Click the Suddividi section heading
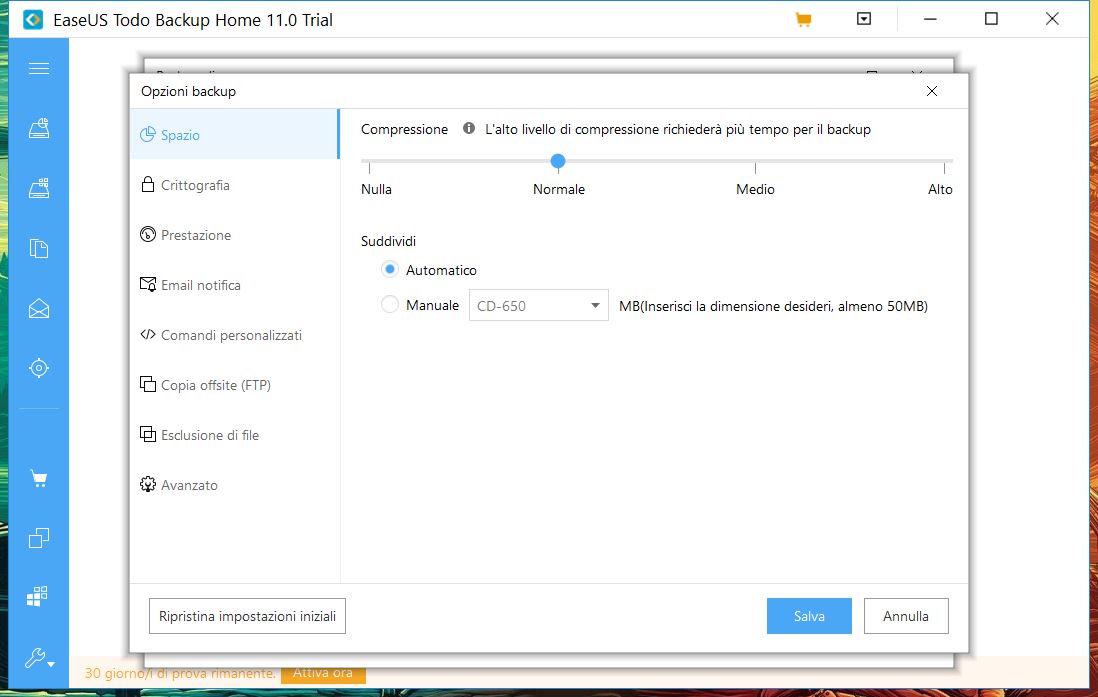Image resolution: width=1098 pixels, height=697 pixels. 388,241
